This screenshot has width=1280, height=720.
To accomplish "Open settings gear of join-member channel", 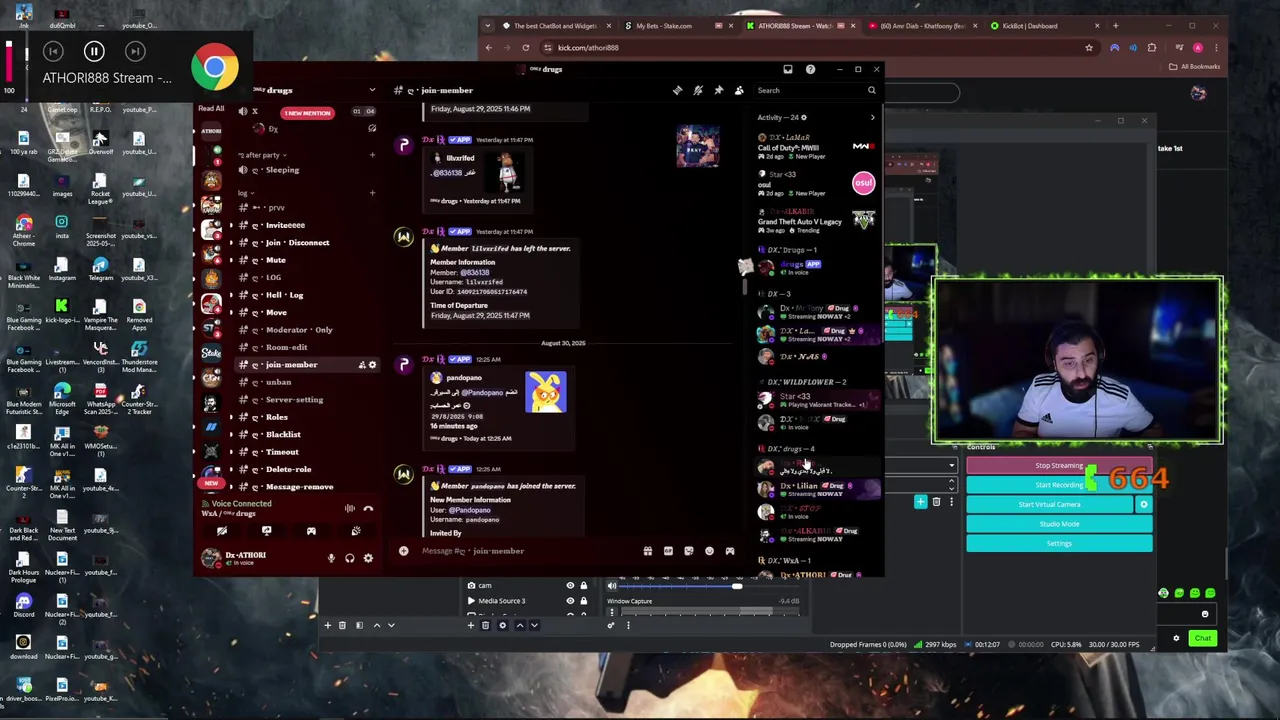I will tap(372, 365).
